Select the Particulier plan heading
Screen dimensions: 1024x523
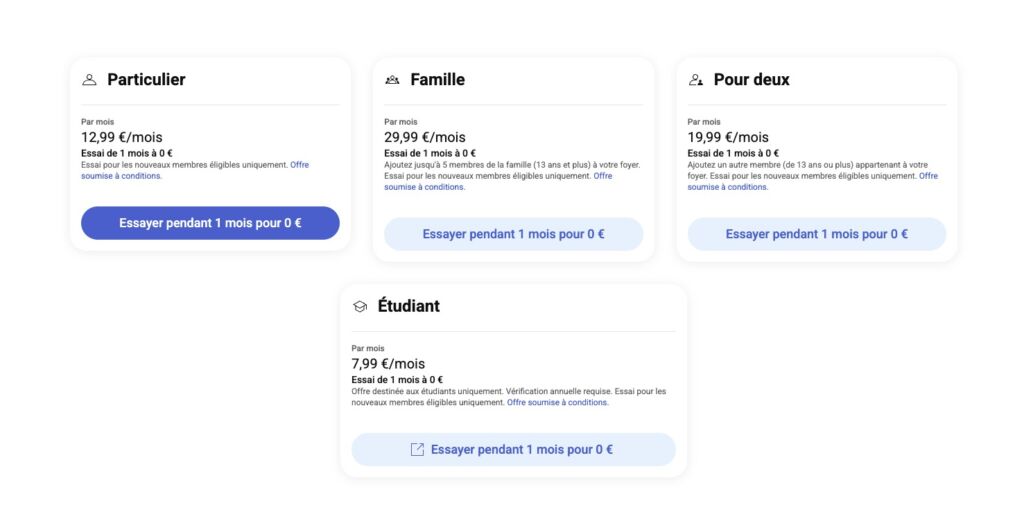pyautogui.click(x=146, y=80)
